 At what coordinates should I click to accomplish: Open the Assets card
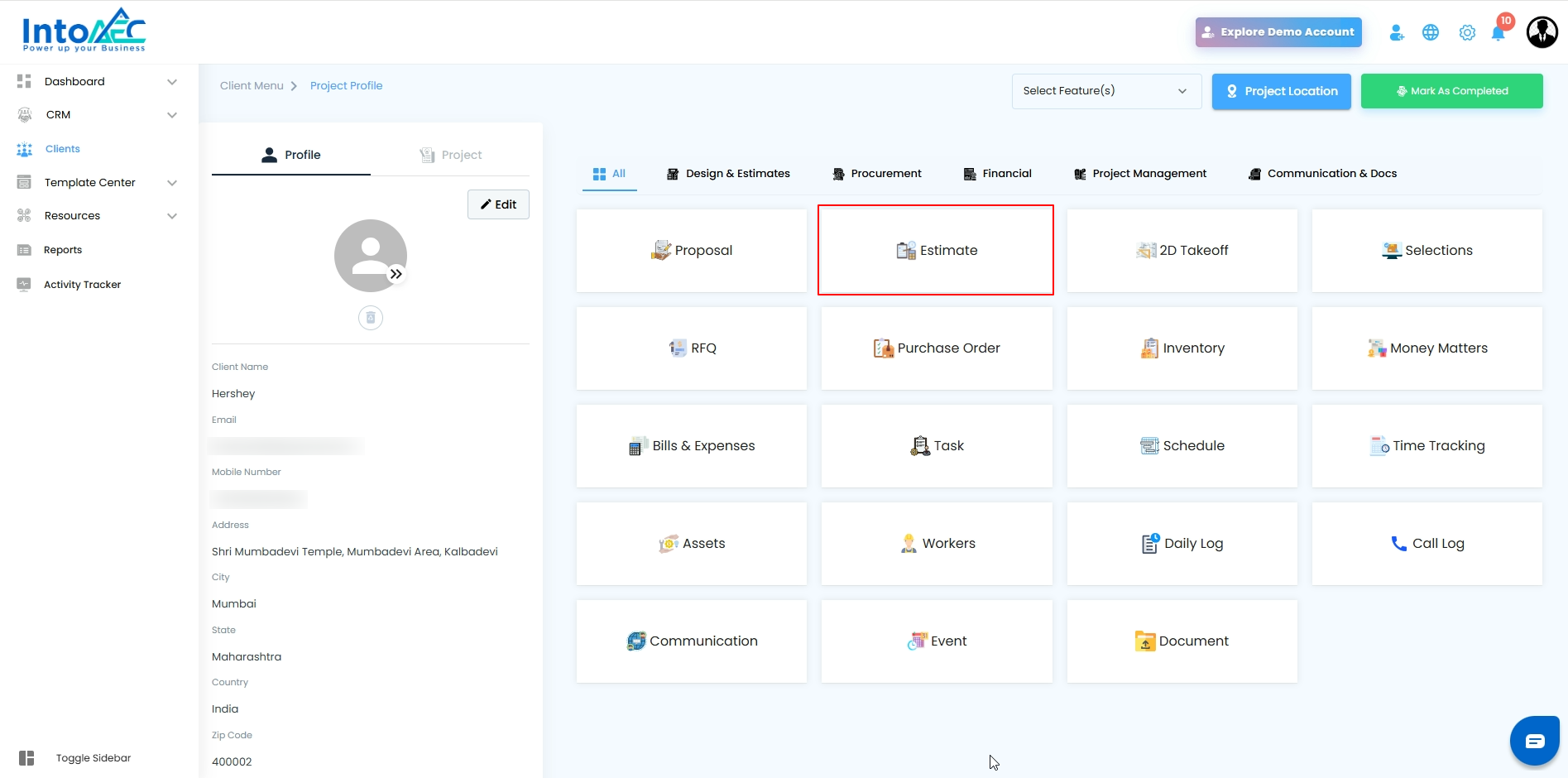(x=692, y=543)
